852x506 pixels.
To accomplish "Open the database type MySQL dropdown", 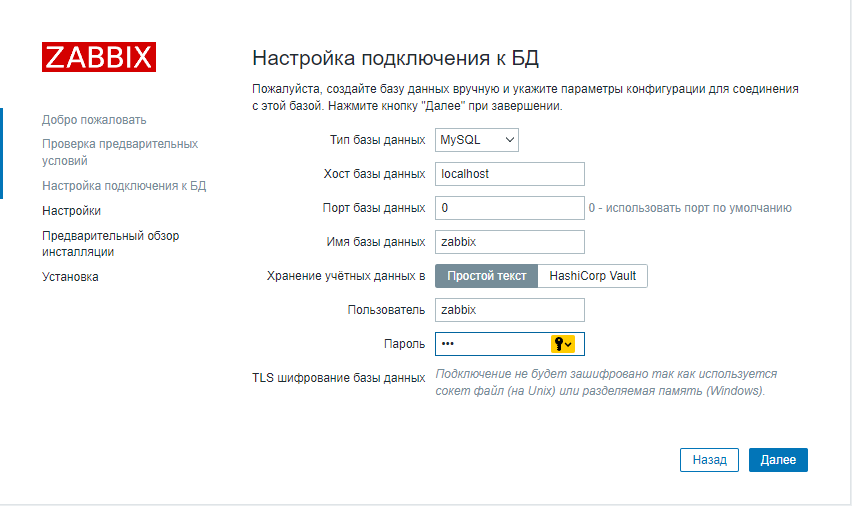I will (x=477, y=140).
